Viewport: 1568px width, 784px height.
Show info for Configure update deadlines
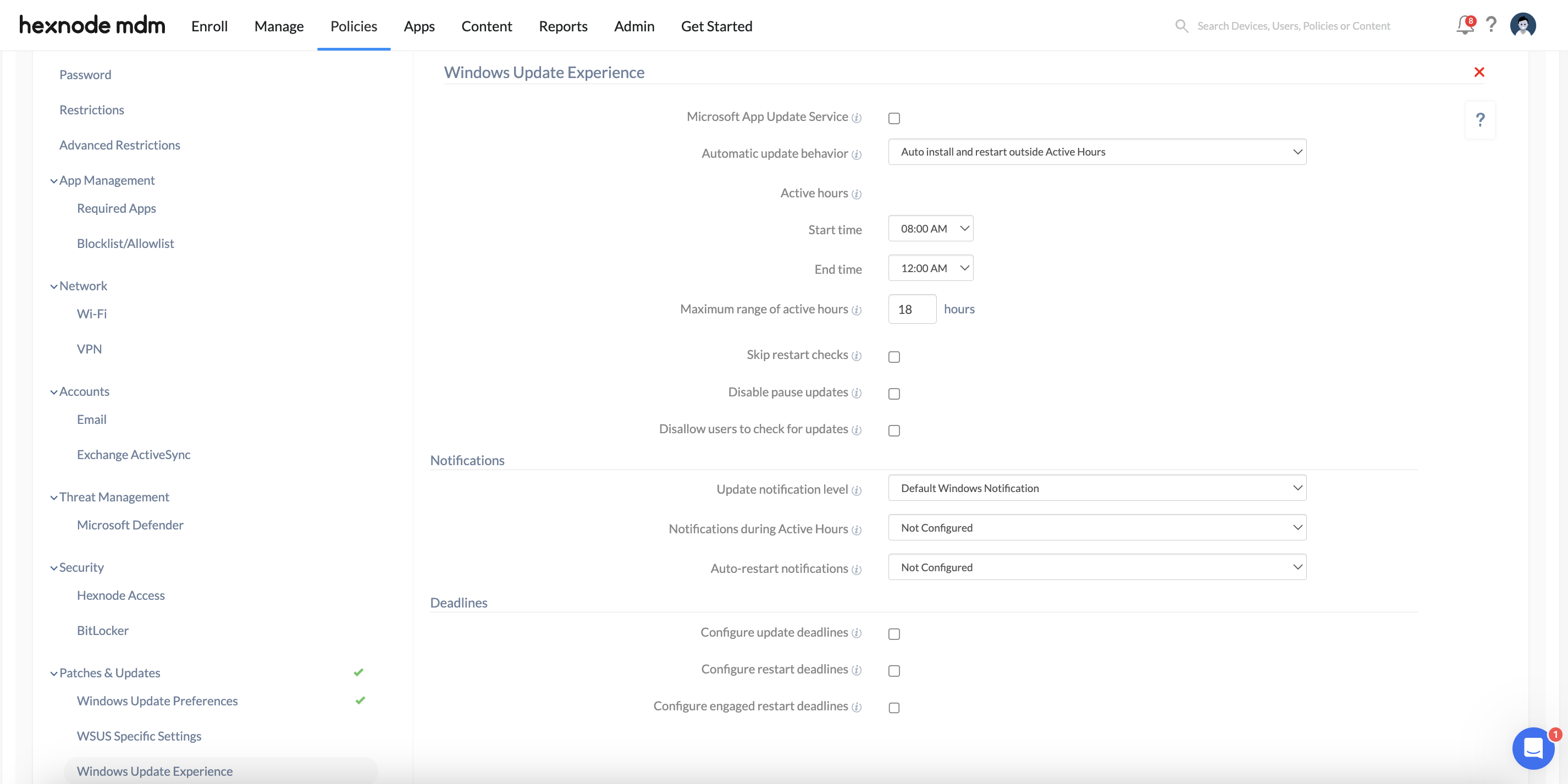pos(857,633)
